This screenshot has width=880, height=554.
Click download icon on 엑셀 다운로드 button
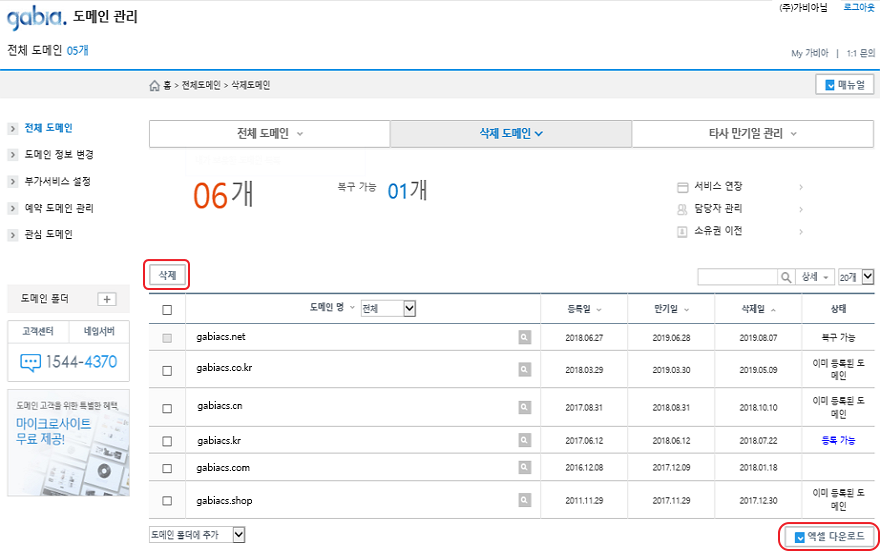point(800,538)
